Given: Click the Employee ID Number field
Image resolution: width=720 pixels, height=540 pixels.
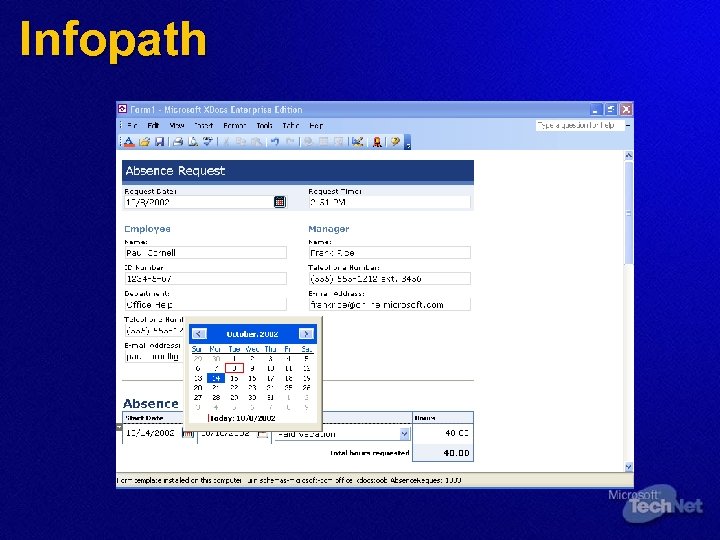Looking at the screenshot, I should (x=206, y=279).
